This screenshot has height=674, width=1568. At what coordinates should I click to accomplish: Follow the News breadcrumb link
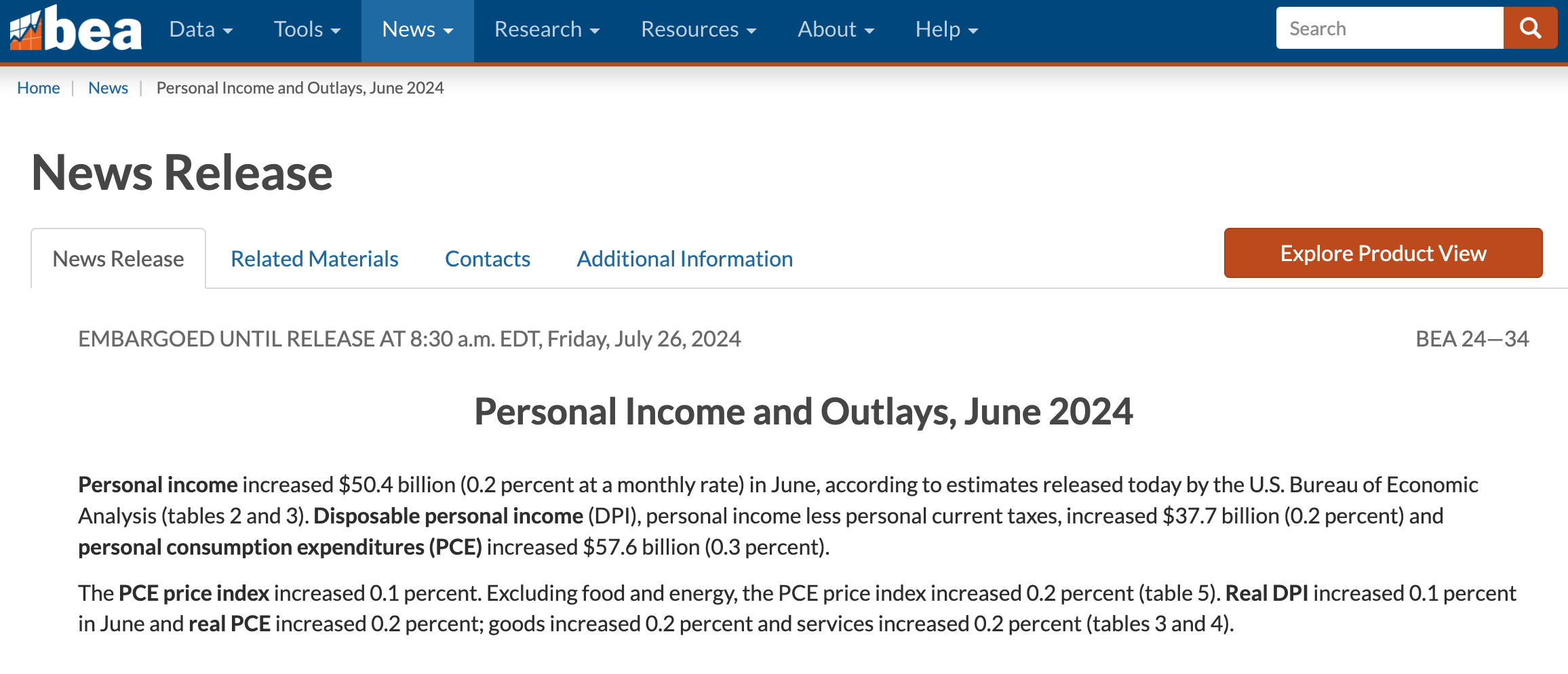(x=108, y=88)
